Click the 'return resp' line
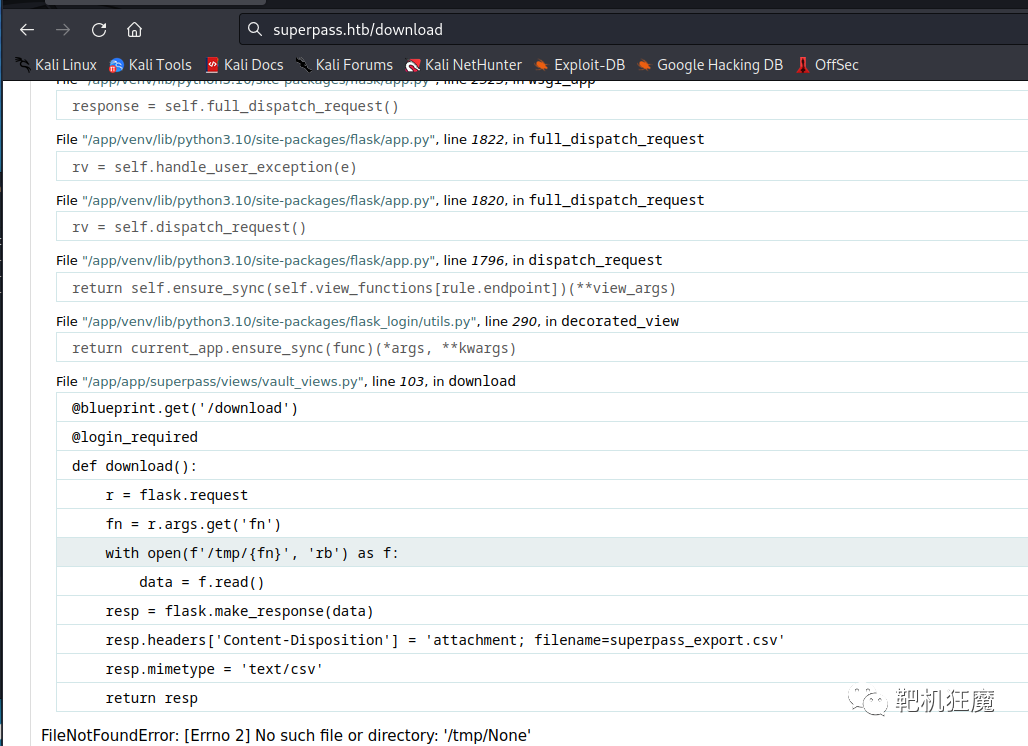Image resolution: width=1028 pixels, height=746 pixels. coord(542,697)
